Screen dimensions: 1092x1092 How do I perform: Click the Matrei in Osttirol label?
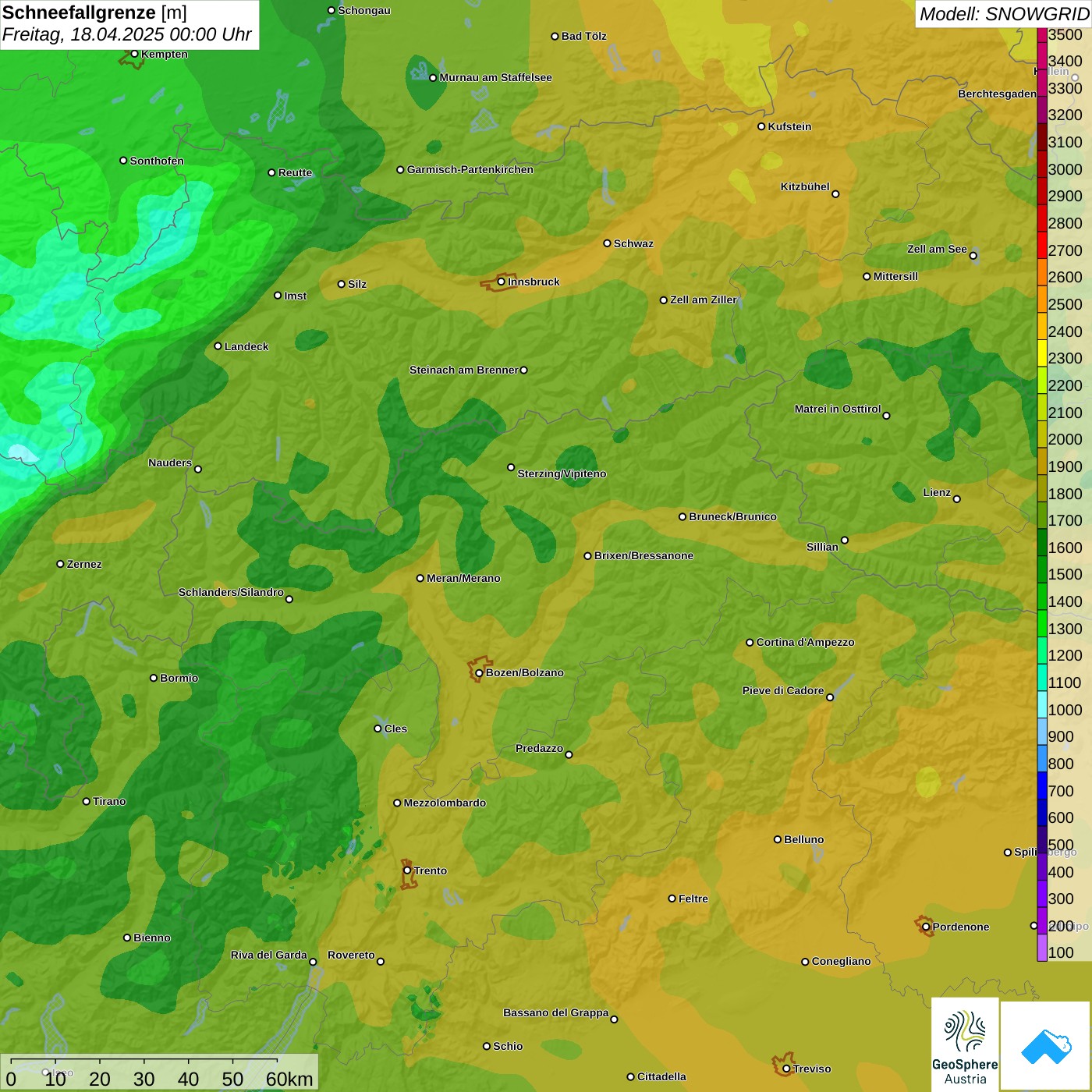click(x=838, y=409)
